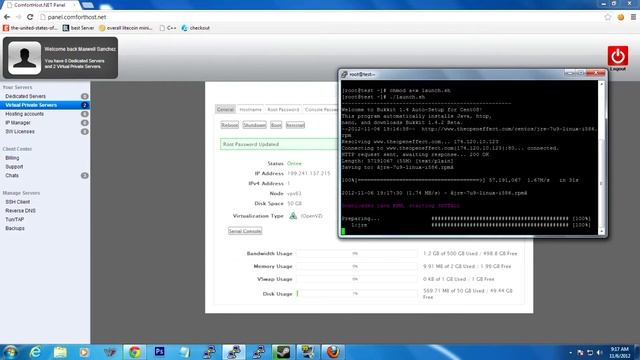Image resolution: width=640 pixels, height=360 pixels.
Task: Open Hosting accounts in the sidebar
Action: click(45, 114)
